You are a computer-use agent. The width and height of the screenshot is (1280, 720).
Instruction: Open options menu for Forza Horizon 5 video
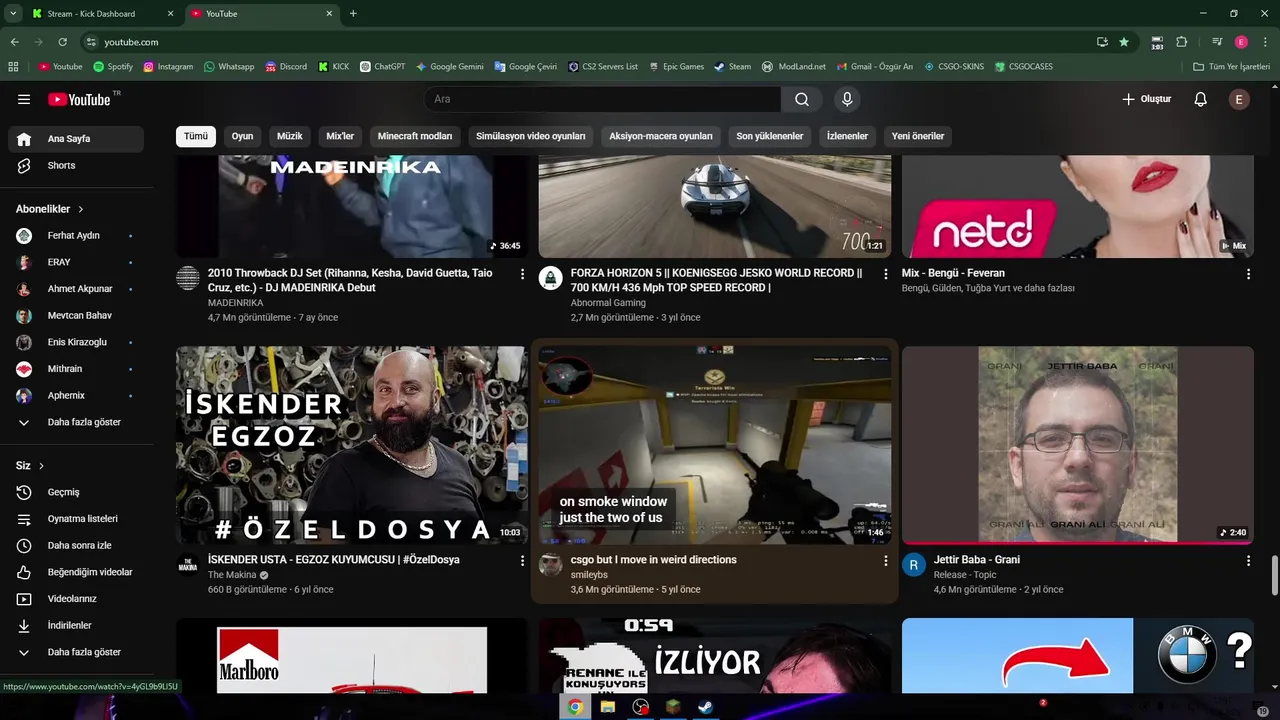coord(885,274)
